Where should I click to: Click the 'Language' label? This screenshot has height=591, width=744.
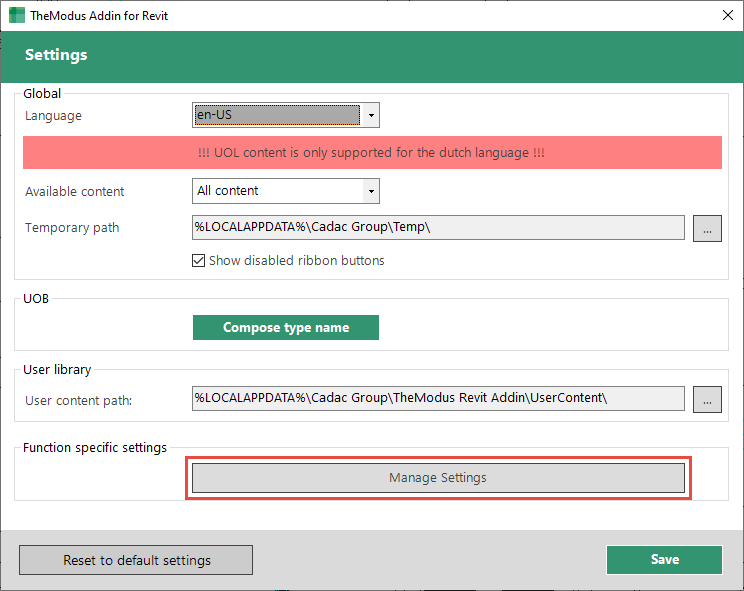53,116
